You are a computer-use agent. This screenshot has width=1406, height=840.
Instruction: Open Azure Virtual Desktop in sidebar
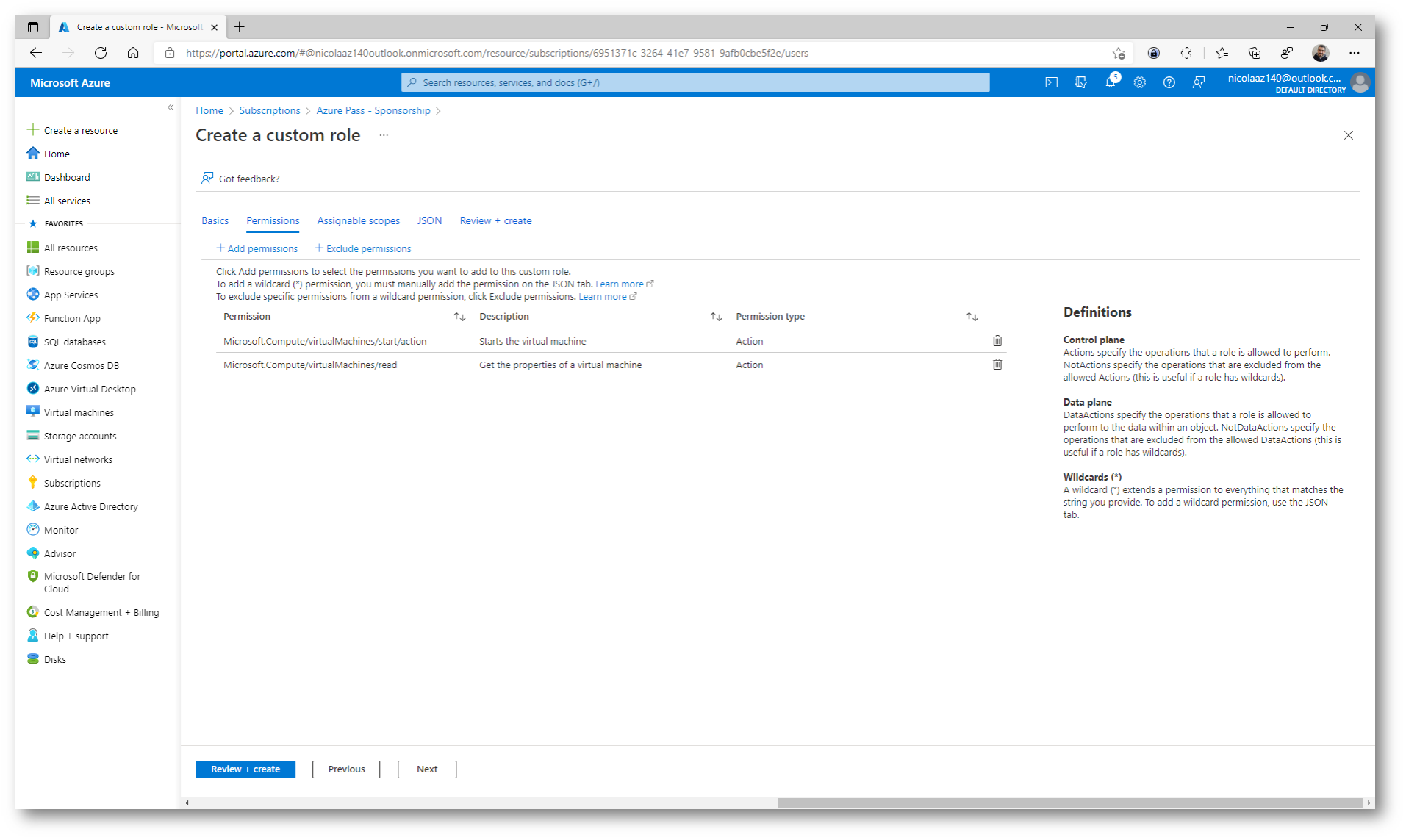coord(82,389)
